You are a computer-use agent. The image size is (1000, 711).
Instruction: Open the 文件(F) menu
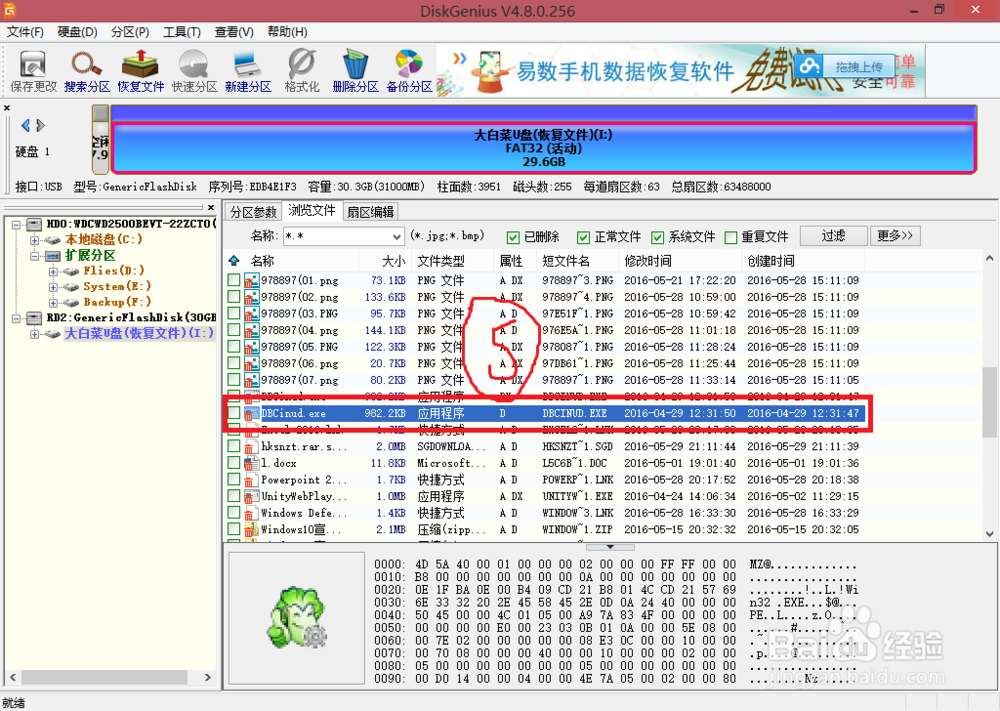pyautogui.click(x=25, y=32)
